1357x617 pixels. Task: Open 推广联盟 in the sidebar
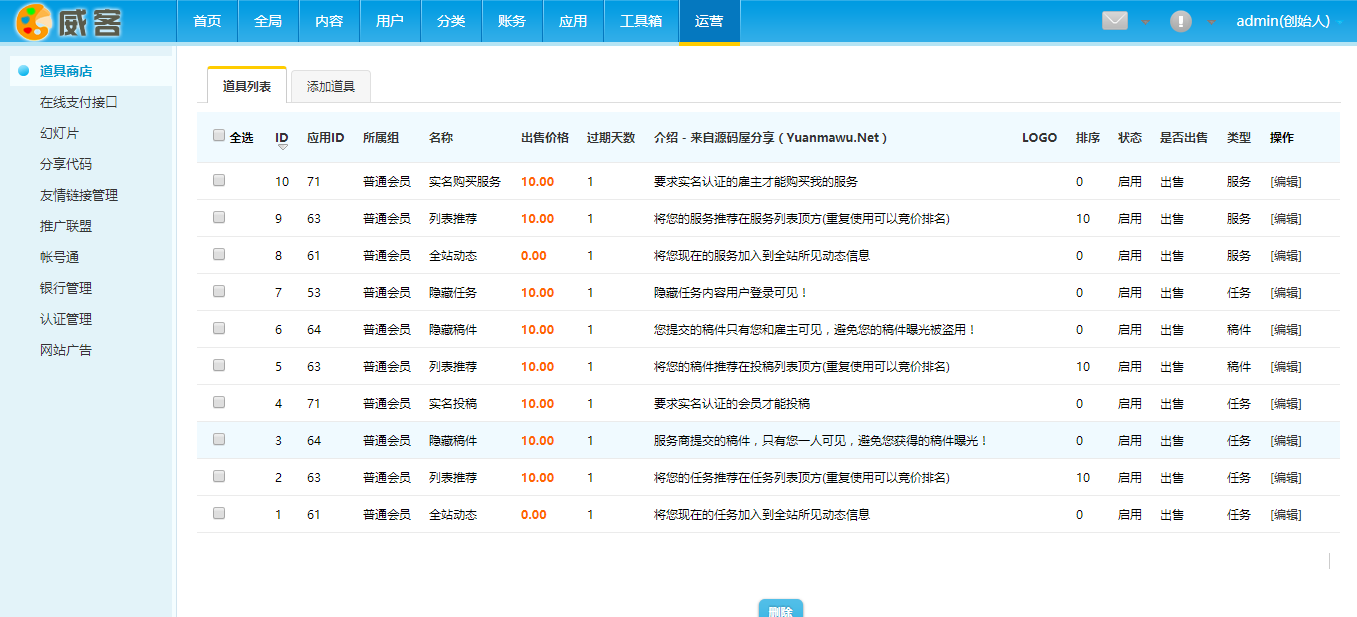pos(66,226)
